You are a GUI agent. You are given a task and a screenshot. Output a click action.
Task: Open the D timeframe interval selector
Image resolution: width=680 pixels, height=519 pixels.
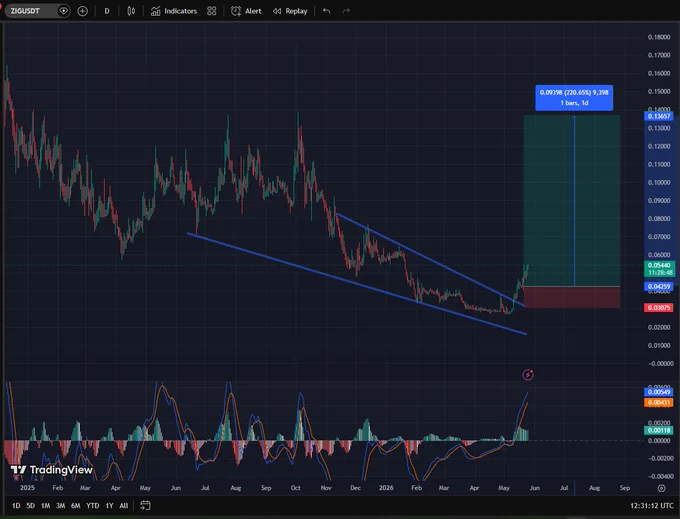(x=107, y=11)
